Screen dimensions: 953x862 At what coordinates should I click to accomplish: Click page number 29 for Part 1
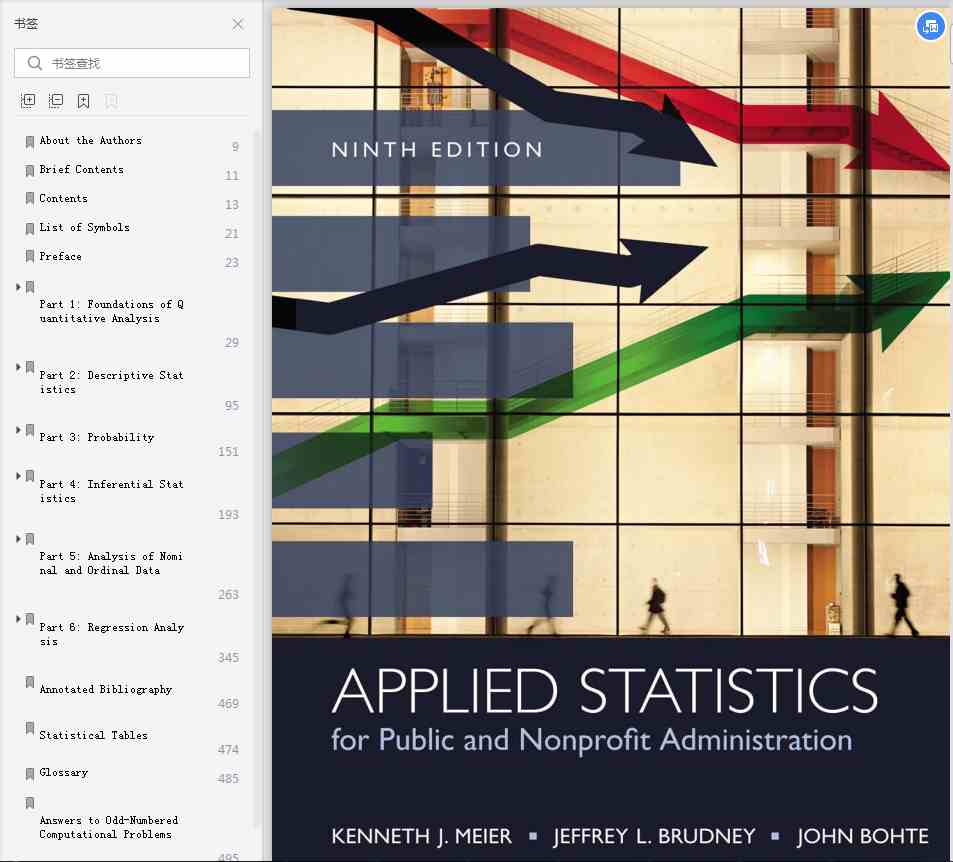232,343
